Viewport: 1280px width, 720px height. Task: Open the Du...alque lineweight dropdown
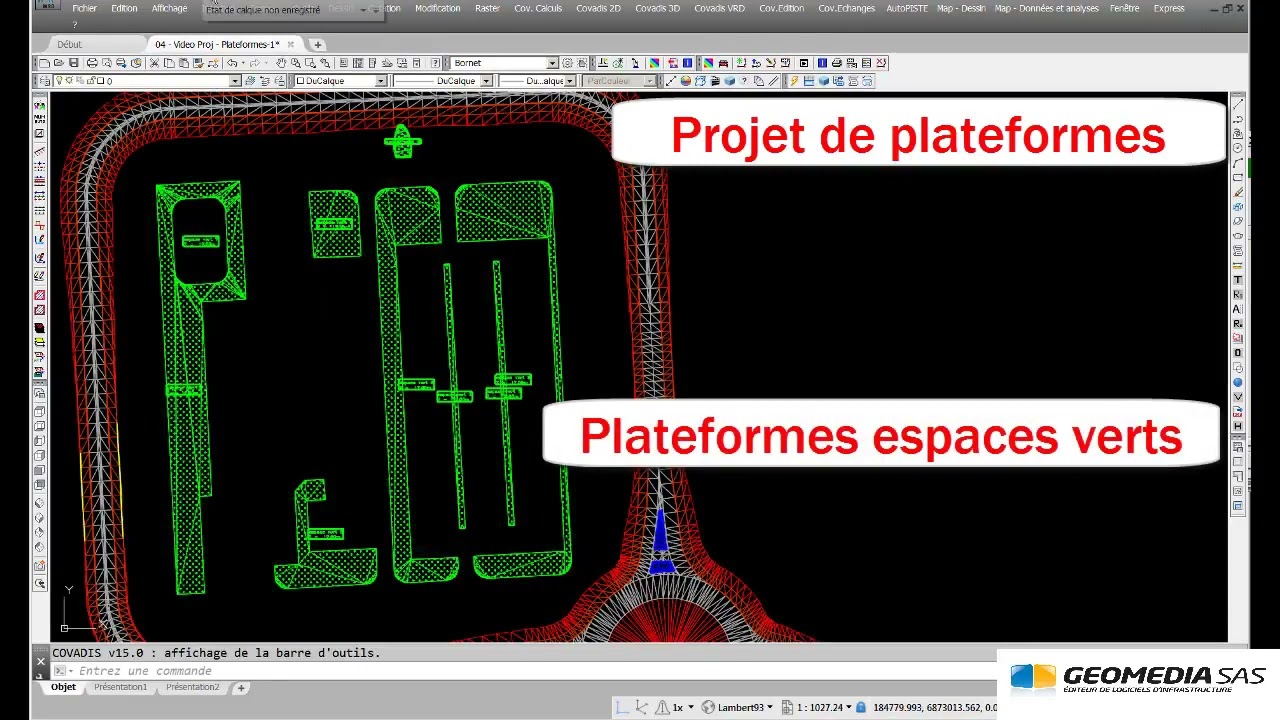click(570, 80)
